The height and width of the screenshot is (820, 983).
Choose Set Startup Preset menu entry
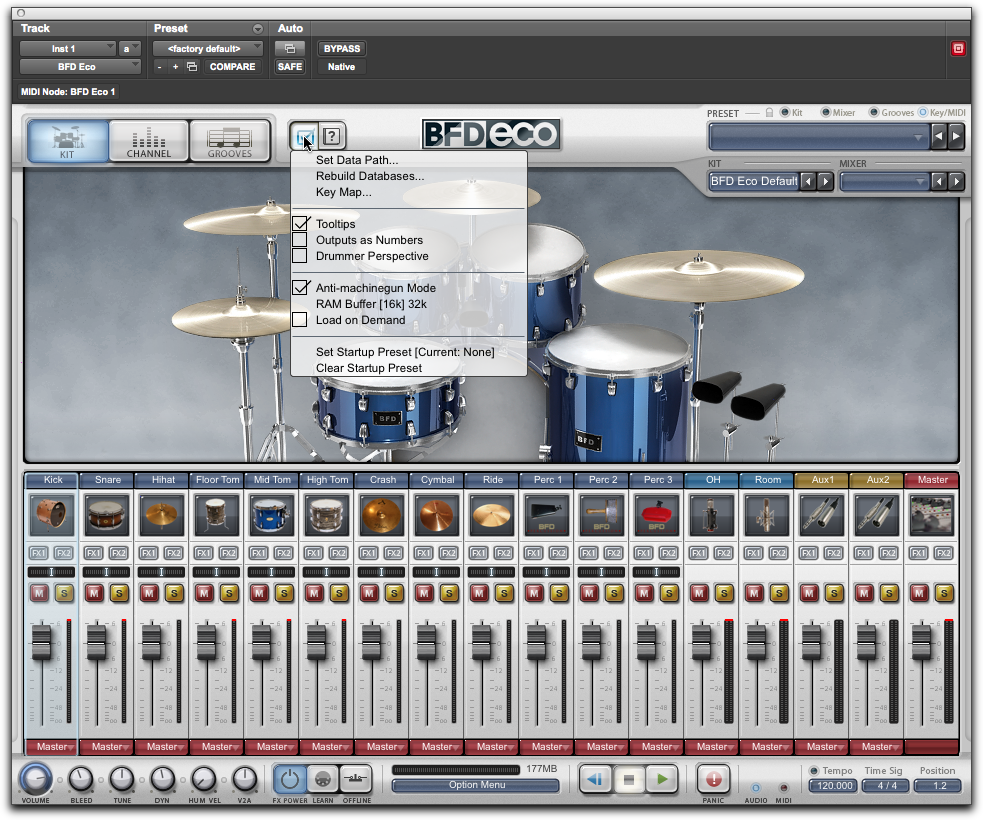[405, 352]
